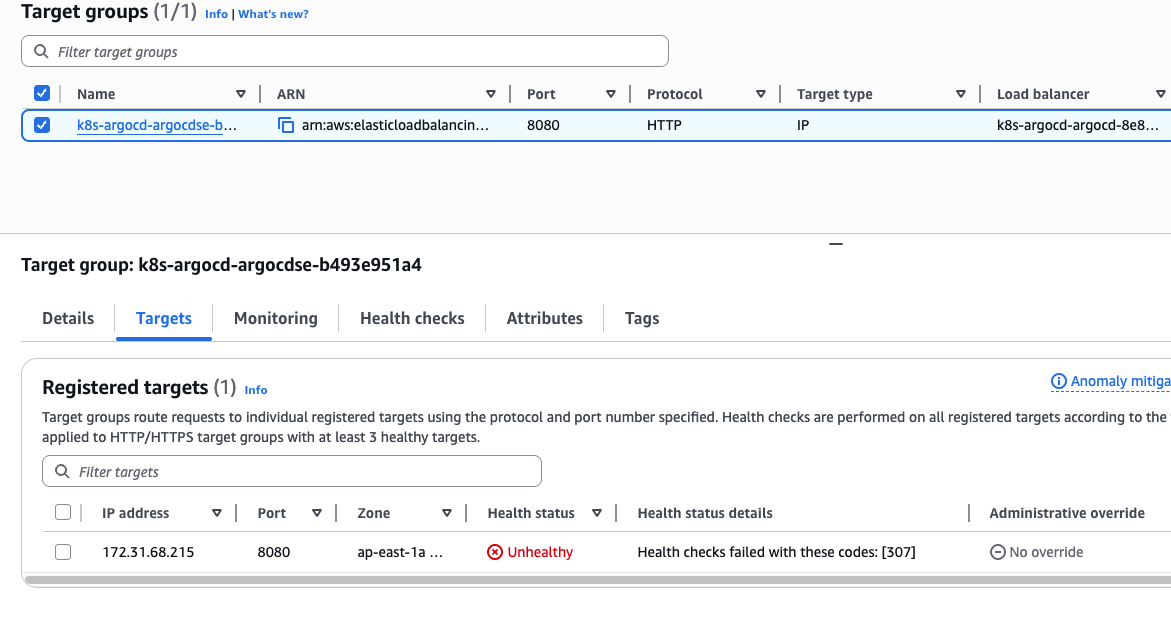Open the Monitoring tab
Viewport: 1171px width, 617px height.
coord(275,318)
